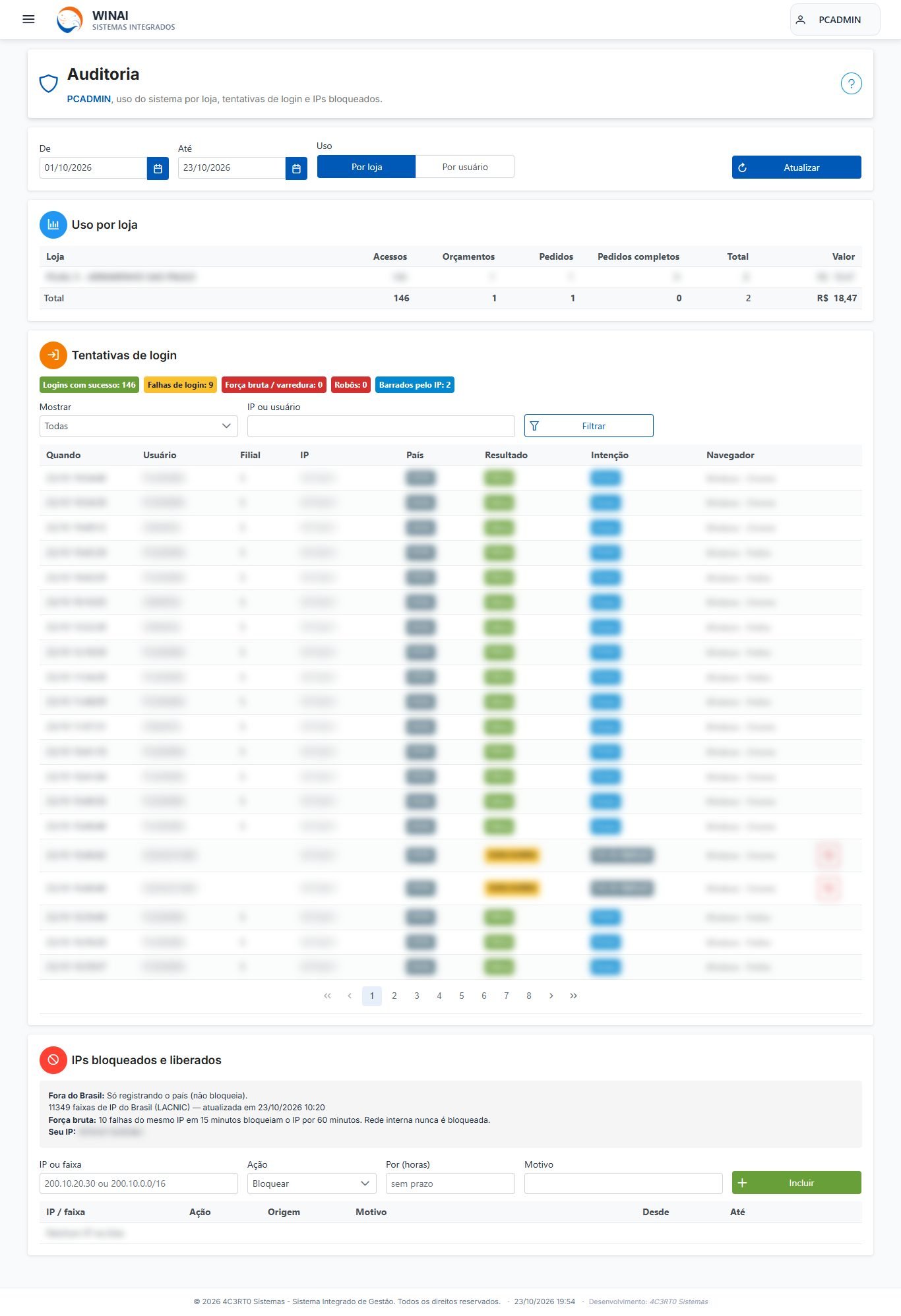Viewport: 901px width, 1316px height.
Task: Go to last page of login attempts
Action: (x=574, y=996)
